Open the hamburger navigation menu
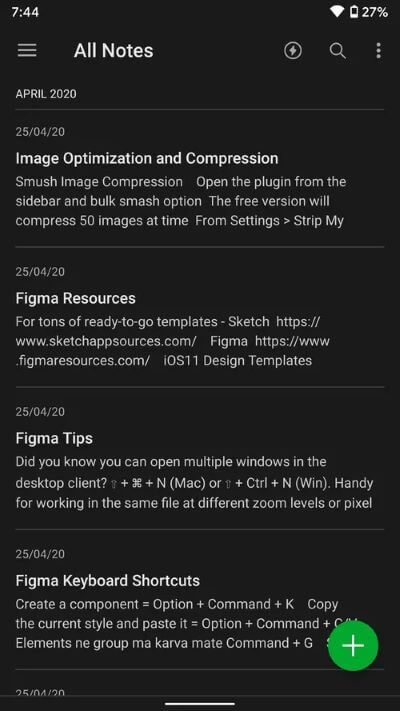Screen dimensions: 400x711 point(27,50)
